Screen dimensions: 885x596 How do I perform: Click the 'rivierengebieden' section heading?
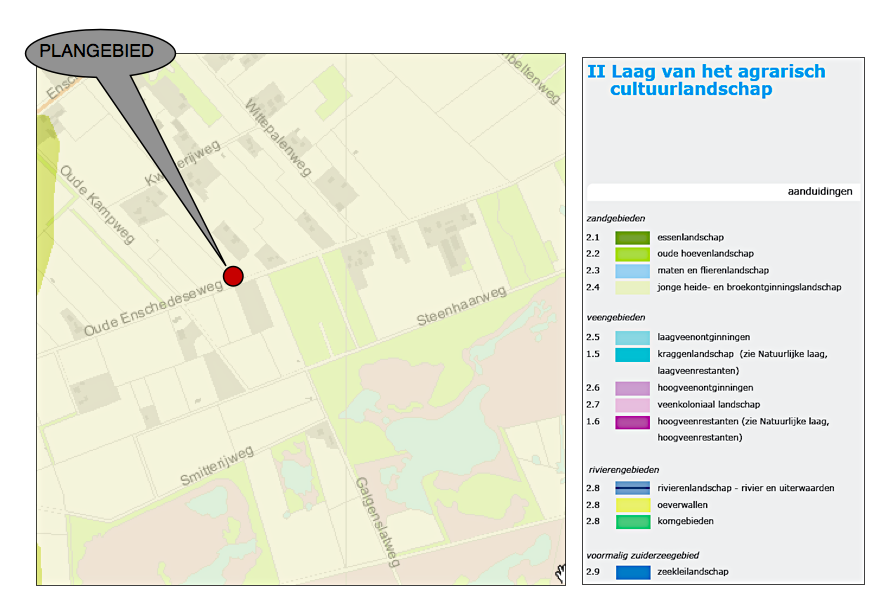pos(624,470)
